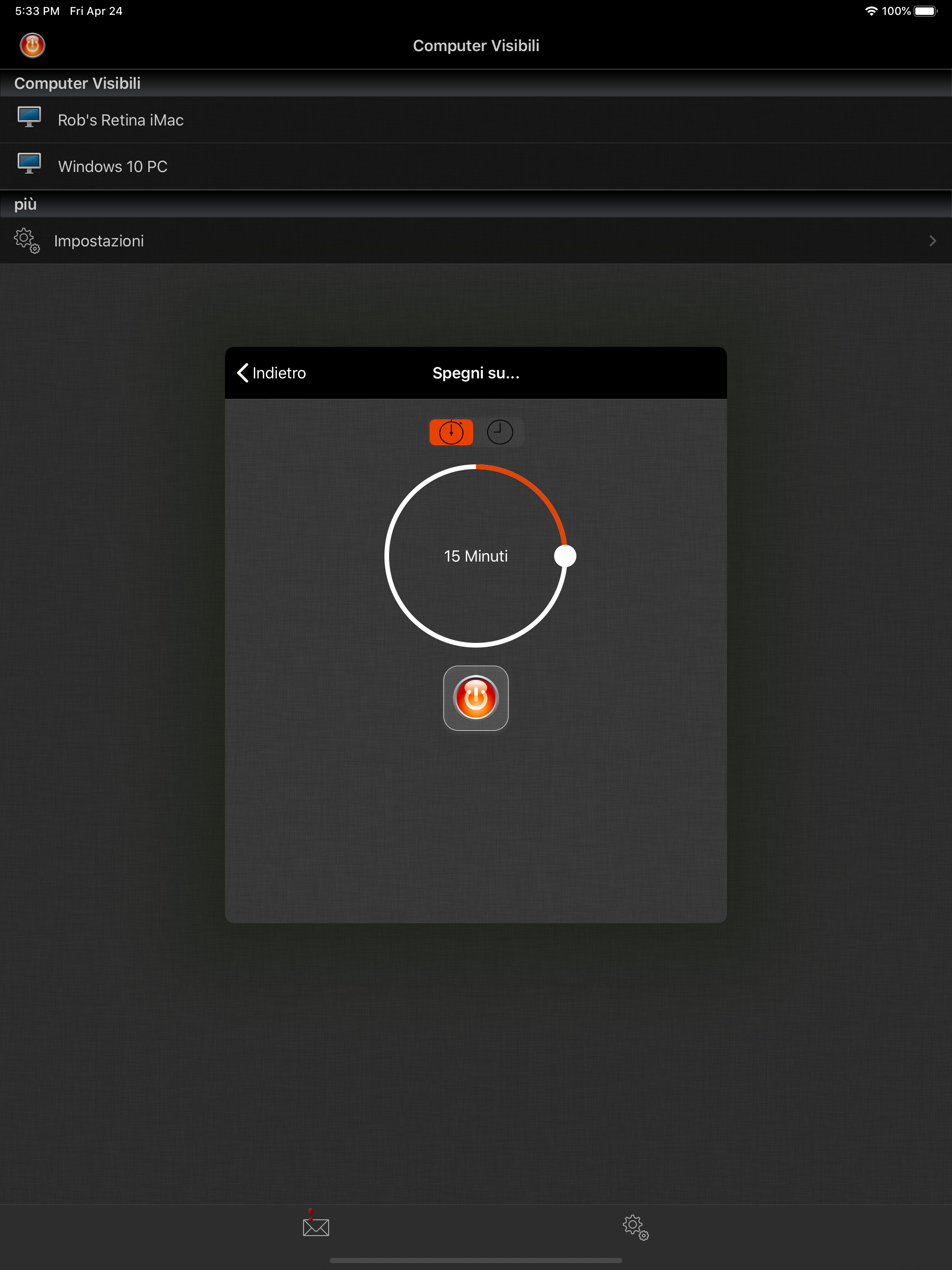This screenshot has width=952, height=1270.
Task: Click the bottom of the circular timer ring
Action: (476, 645)
